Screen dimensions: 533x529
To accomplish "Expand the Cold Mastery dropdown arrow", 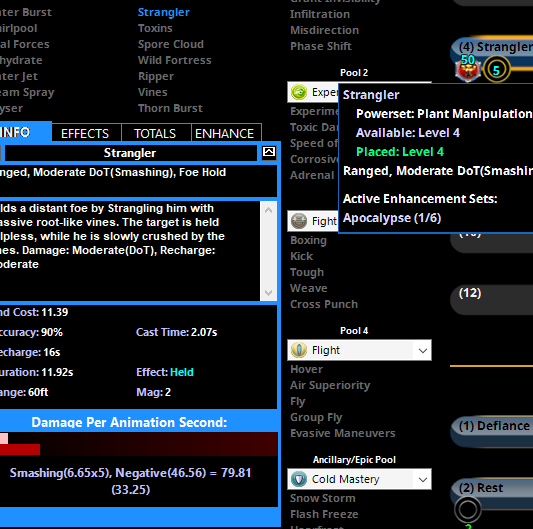I will [x=423, y=479].
